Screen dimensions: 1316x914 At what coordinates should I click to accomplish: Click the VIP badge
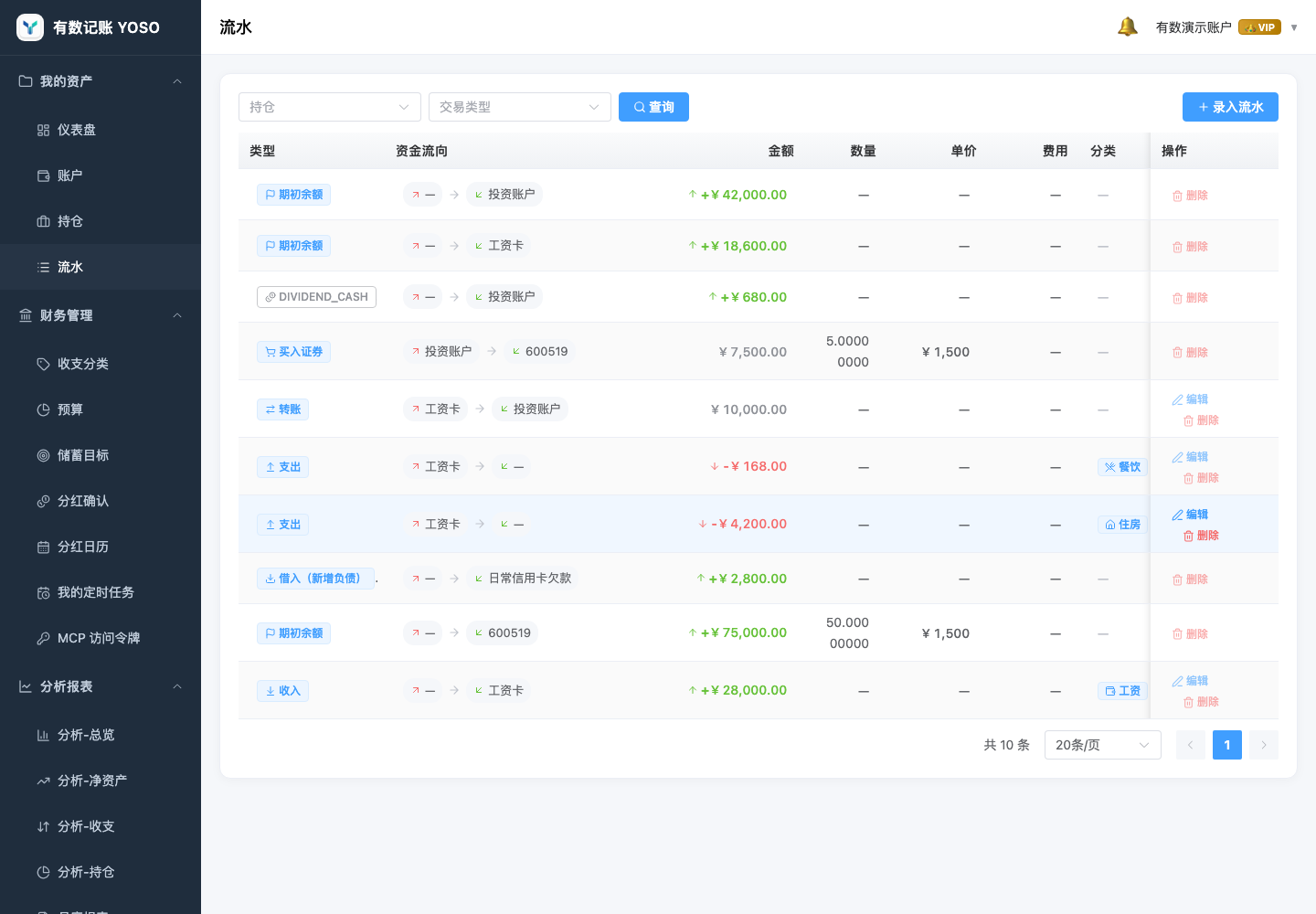(1259, 27)
